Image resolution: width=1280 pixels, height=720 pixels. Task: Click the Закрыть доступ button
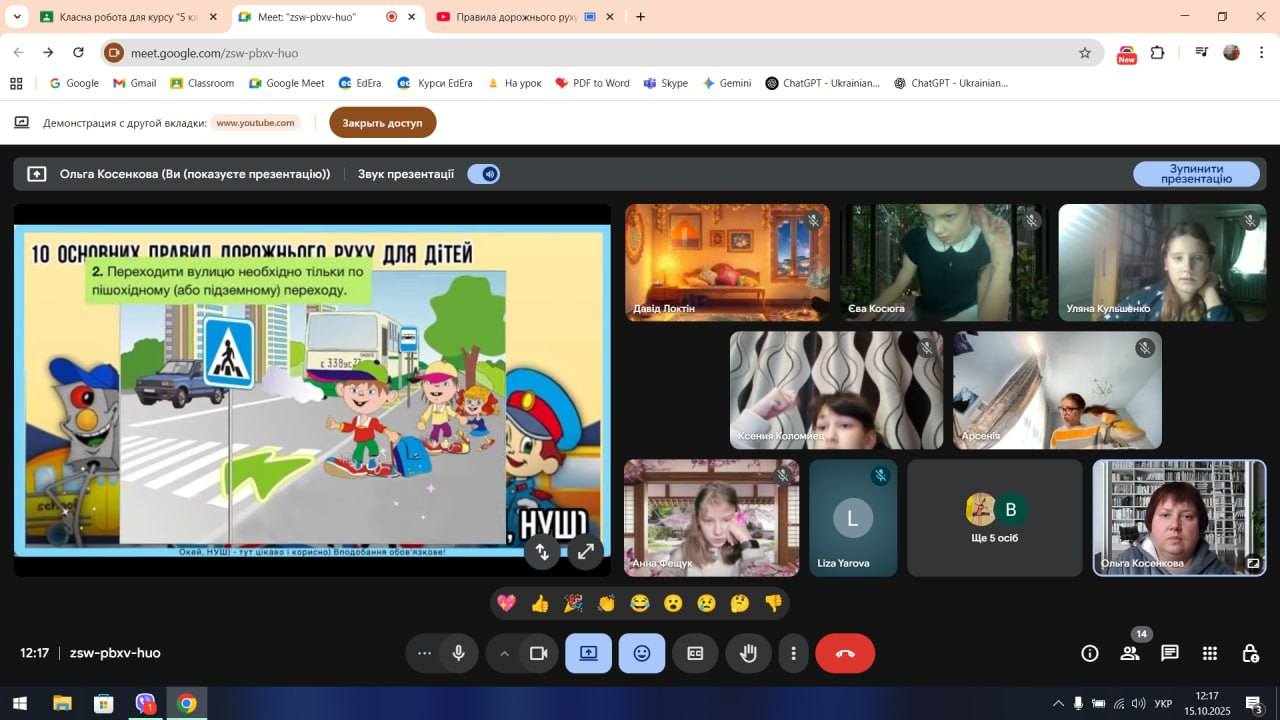[x=382, y=123]
